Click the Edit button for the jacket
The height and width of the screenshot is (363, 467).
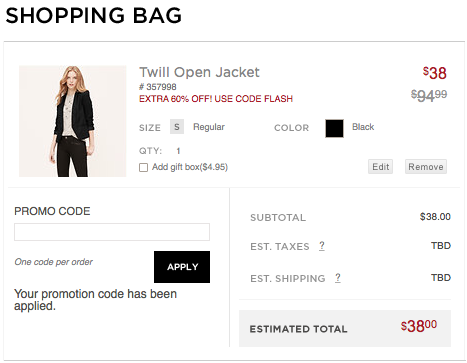(380, 167)
